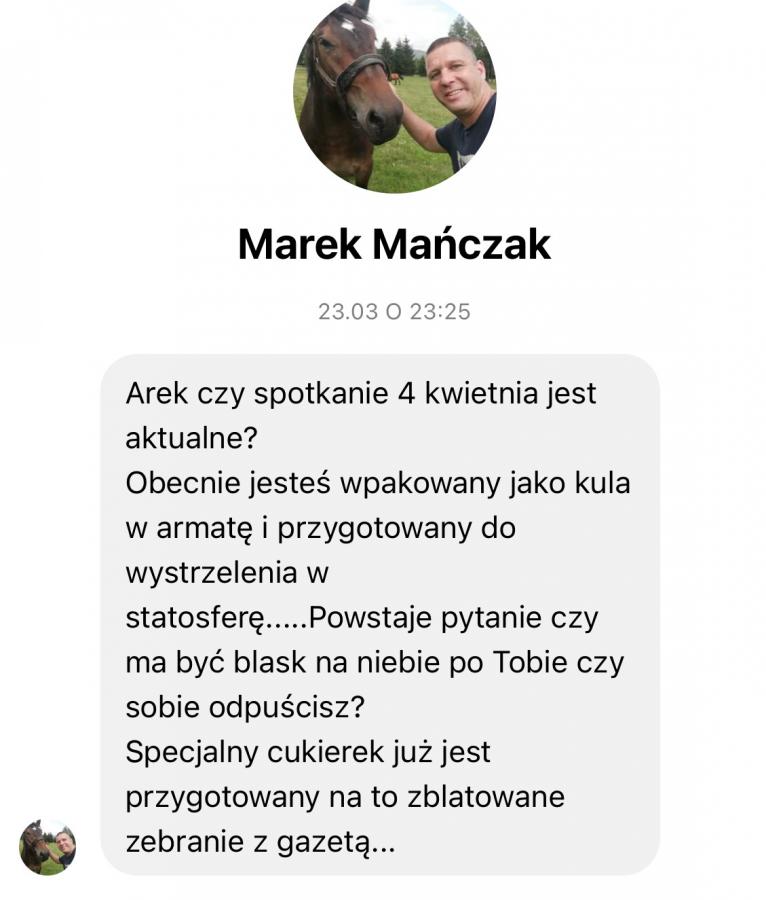Click the line 'w armatę i przygotowany do'
This screenshot has width=766, height=900.
[321, 529]
